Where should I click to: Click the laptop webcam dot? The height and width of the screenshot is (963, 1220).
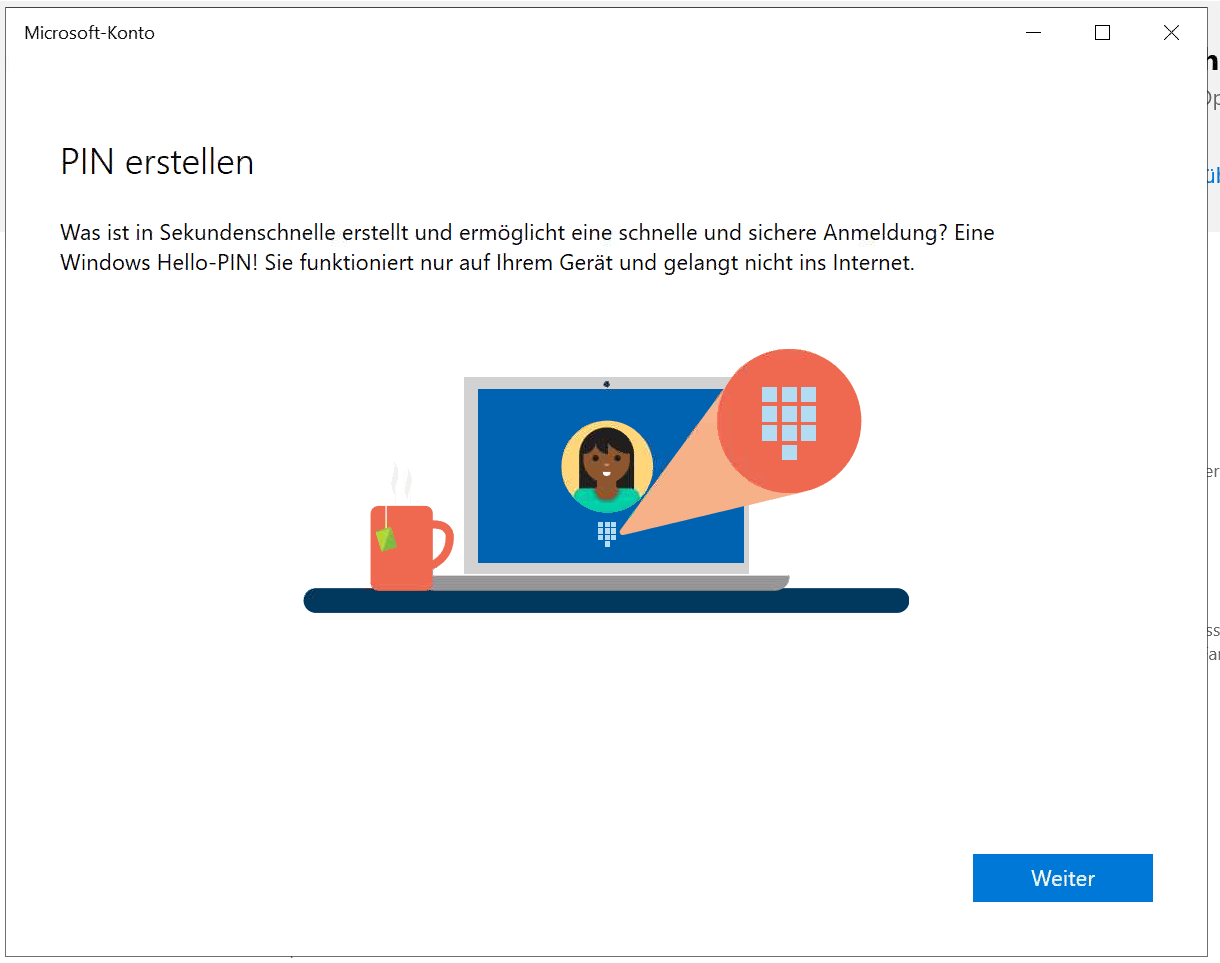607,383
